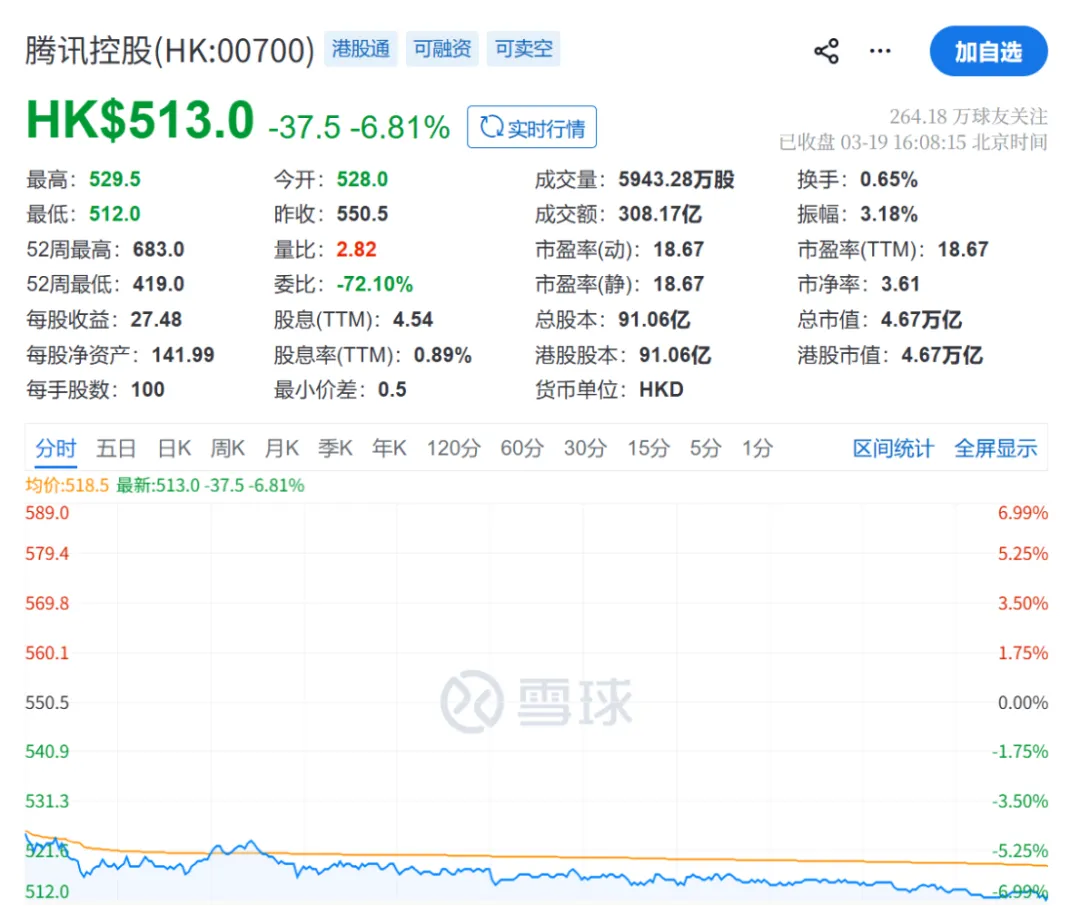
Task: Switch to the 15分 chart tab
Action: pos(648,449)
